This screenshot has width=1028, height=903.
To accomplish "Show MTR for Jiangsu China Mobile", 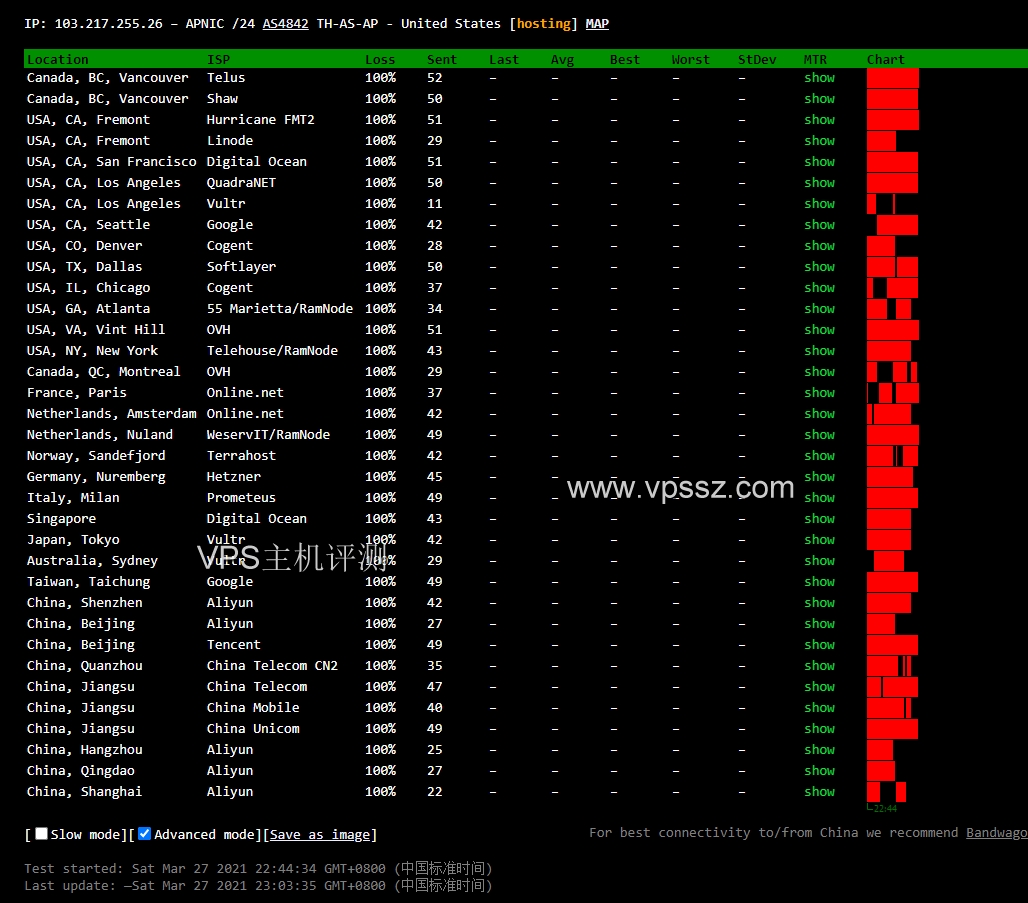I will pyautogui.click(x=820, y=707).
